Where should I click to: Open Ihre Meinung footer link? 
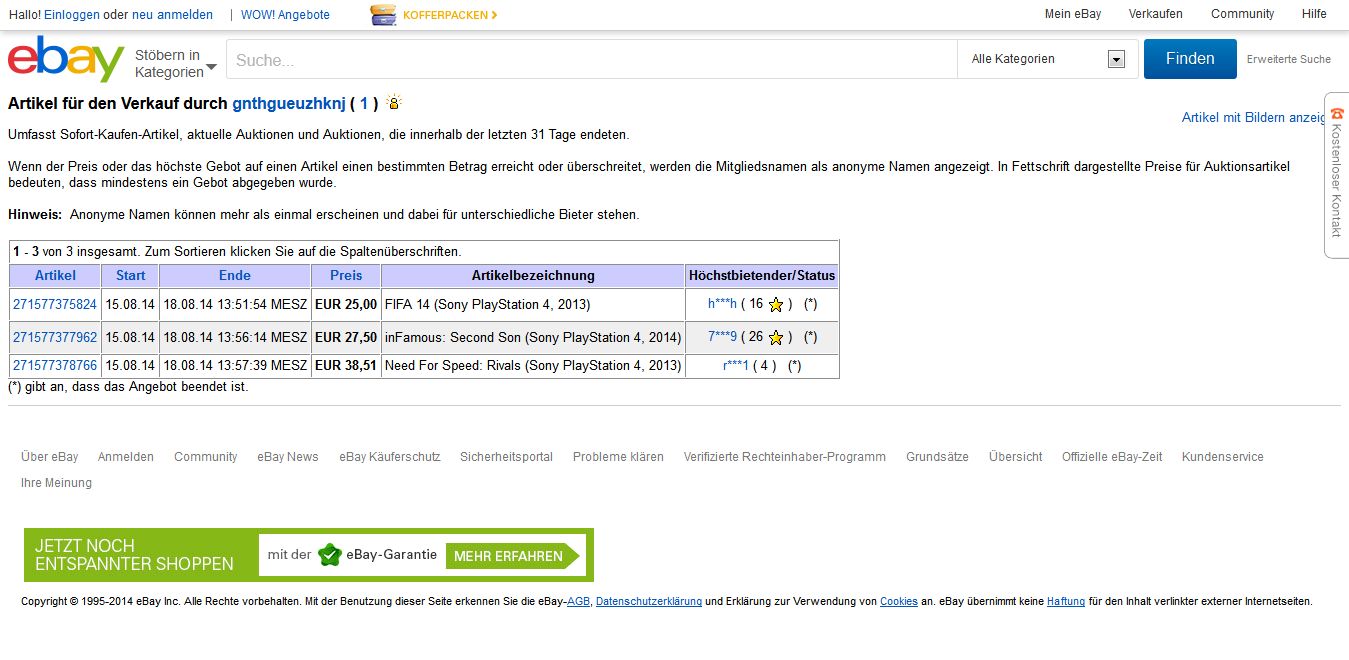pos(56,483)
